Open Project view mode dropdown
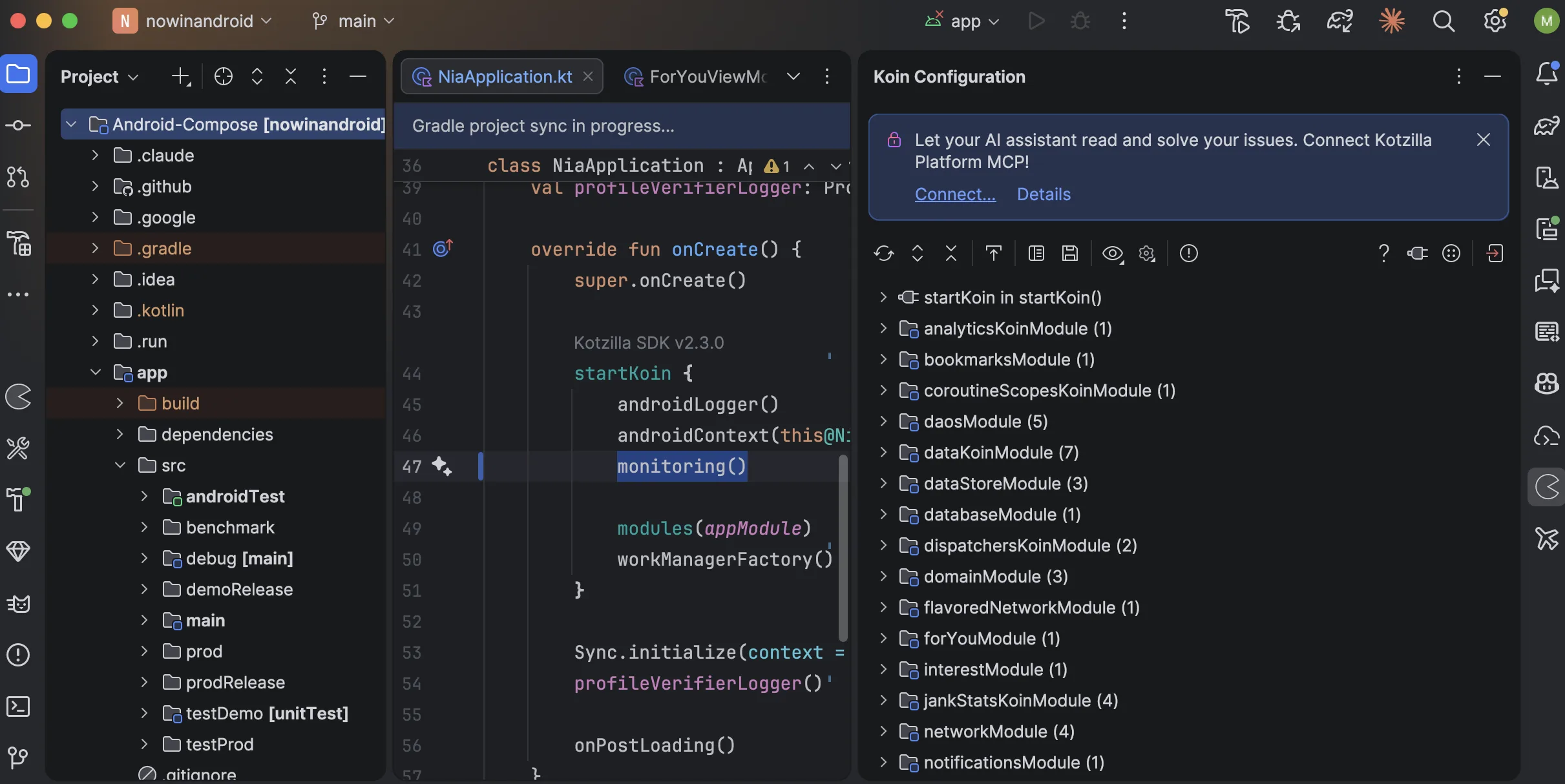The image size is (1565, 784). [100, 76]
